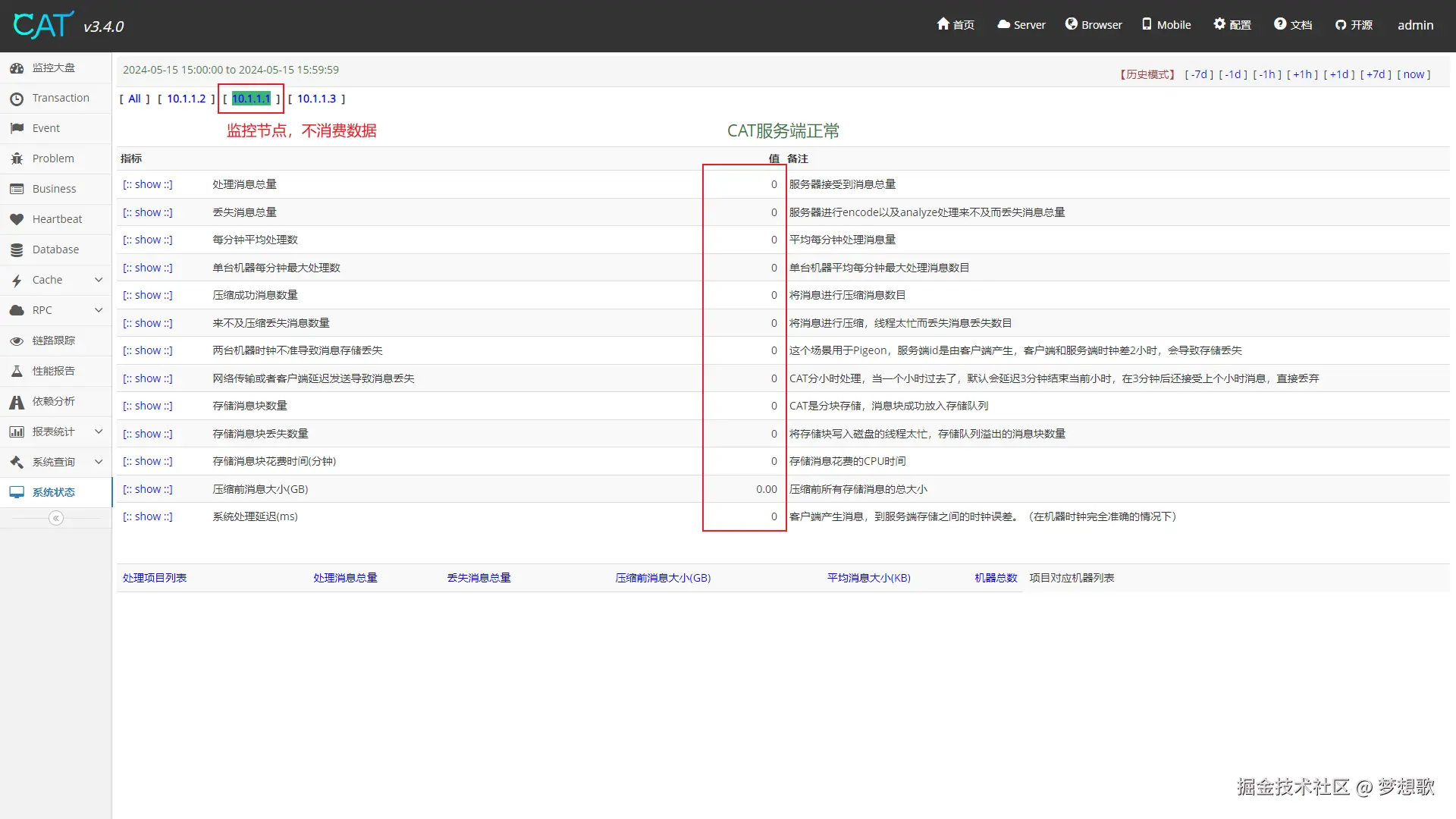The height and width of the screenshot is (819, 1456).
Task: Toggle show for 处理消息总量 row
Action: [x=148, y=184]
